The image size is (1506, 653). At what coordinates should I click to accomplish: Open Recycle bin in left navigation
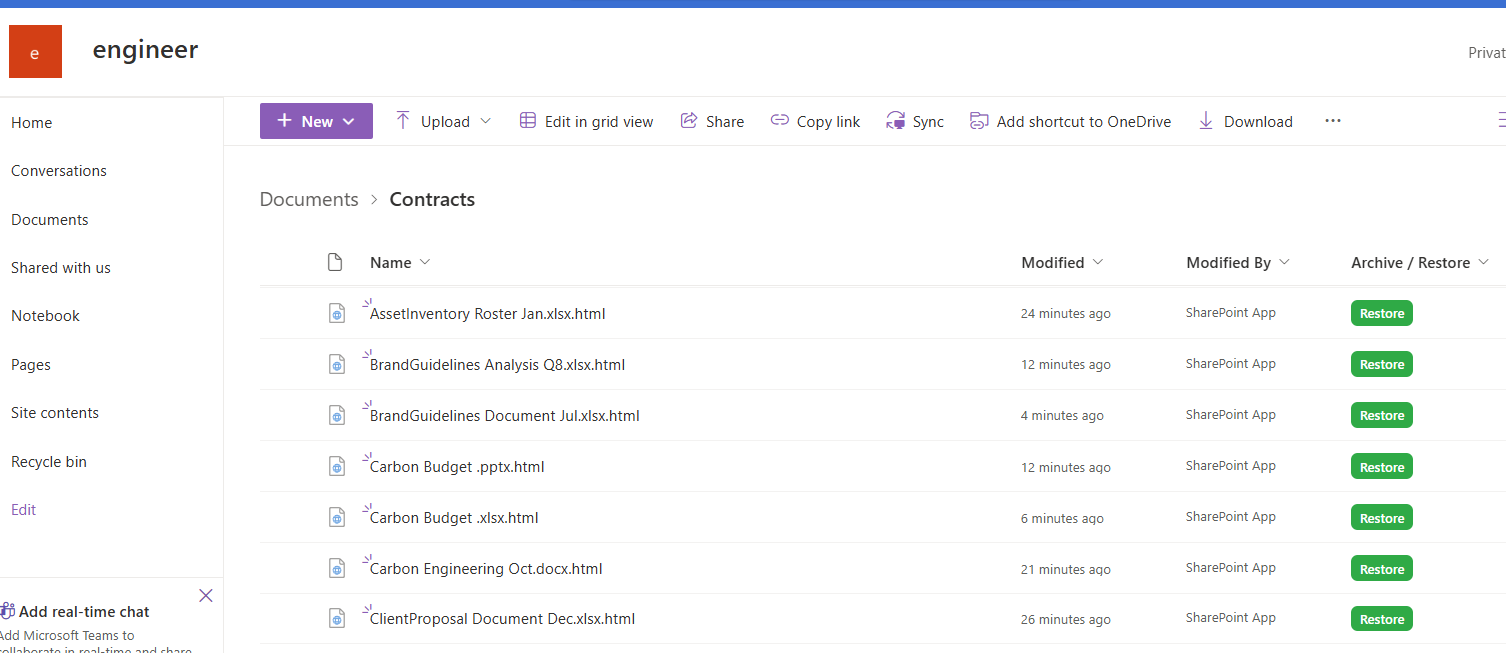[49, 462]
